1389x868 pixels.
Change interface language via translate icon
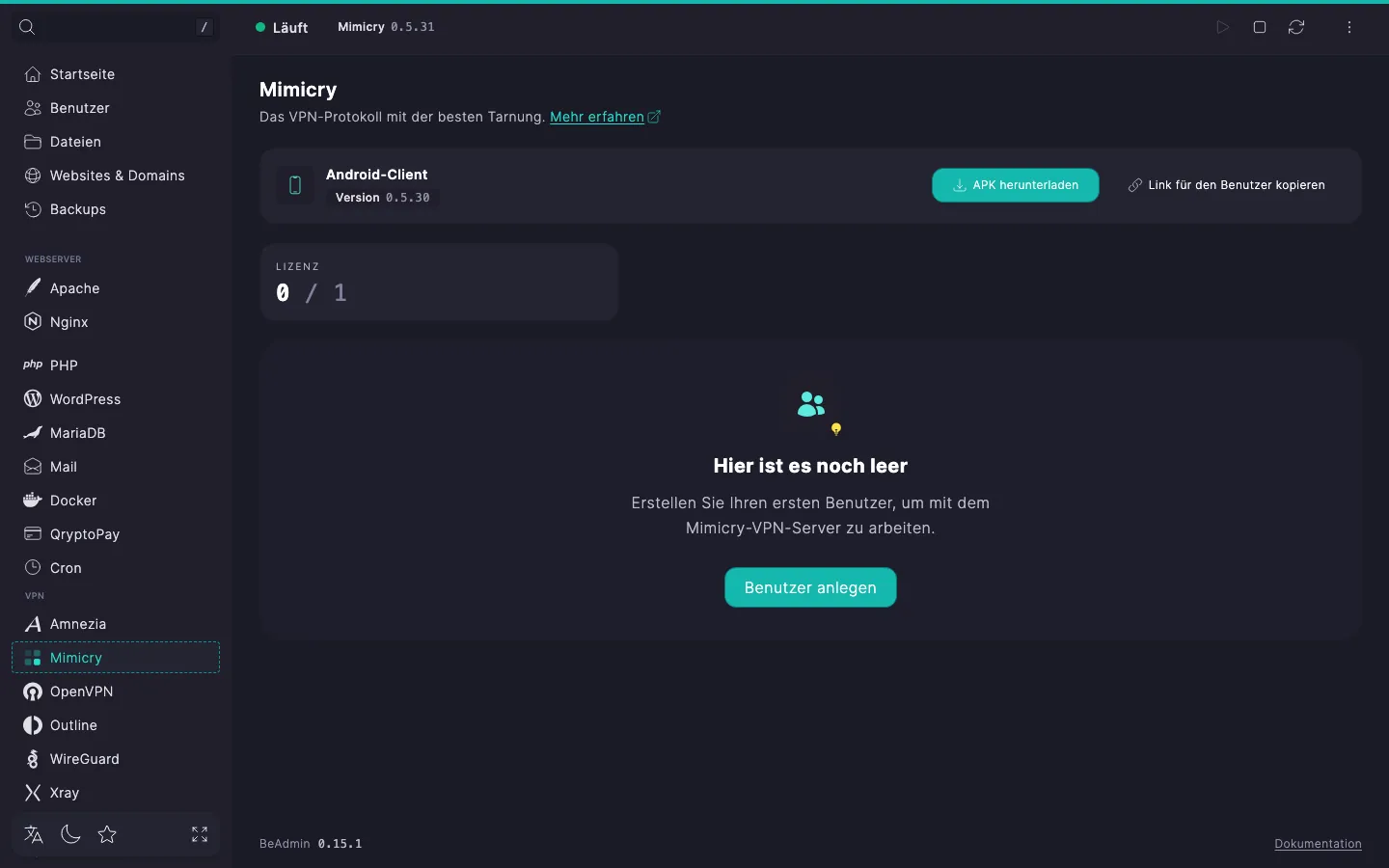click(x=34, y=834)
